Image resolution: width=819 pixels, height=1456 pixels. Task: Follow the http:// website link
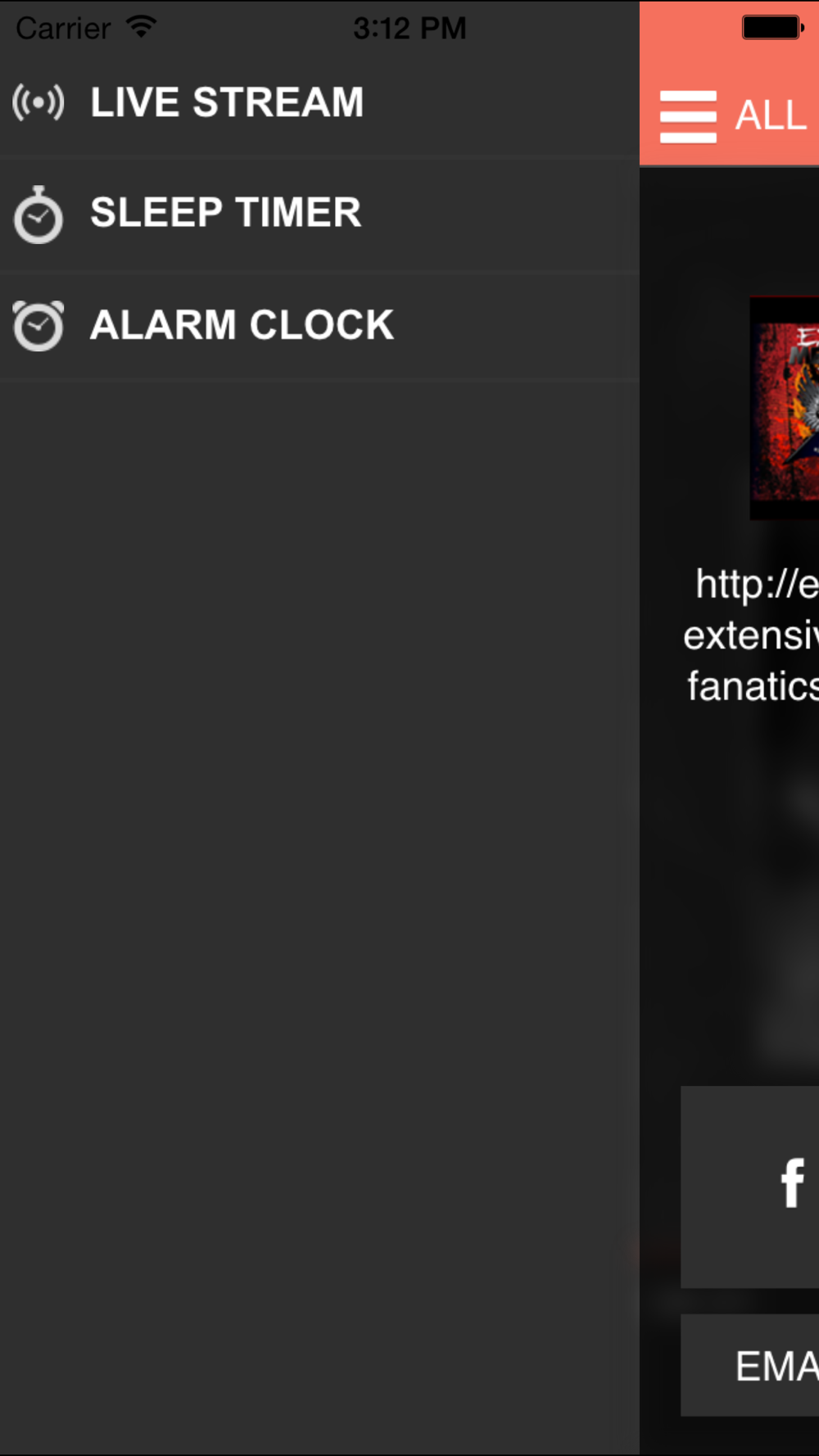(756, 584)
